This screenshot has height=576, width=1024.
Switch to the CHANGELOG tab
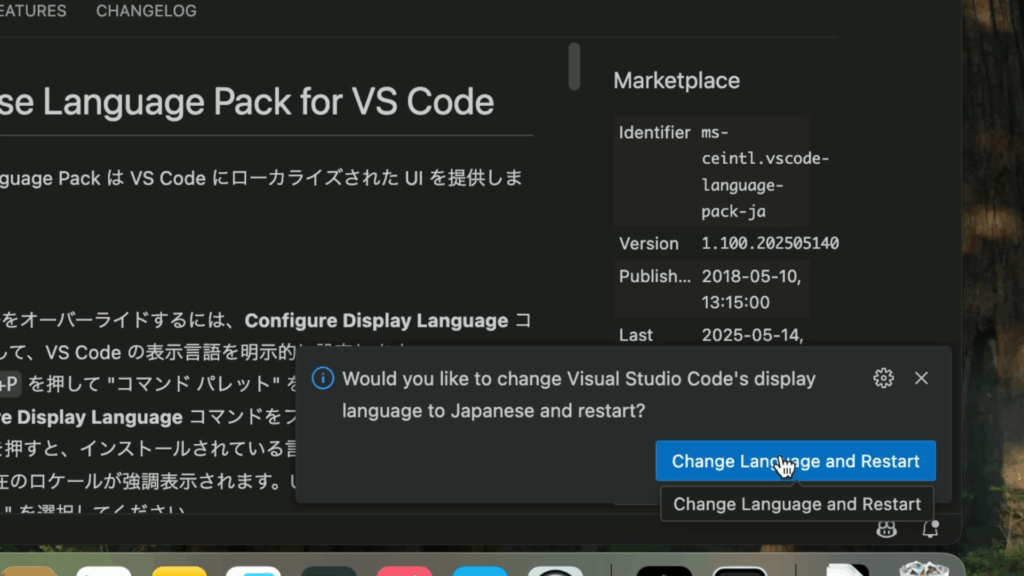146,12
